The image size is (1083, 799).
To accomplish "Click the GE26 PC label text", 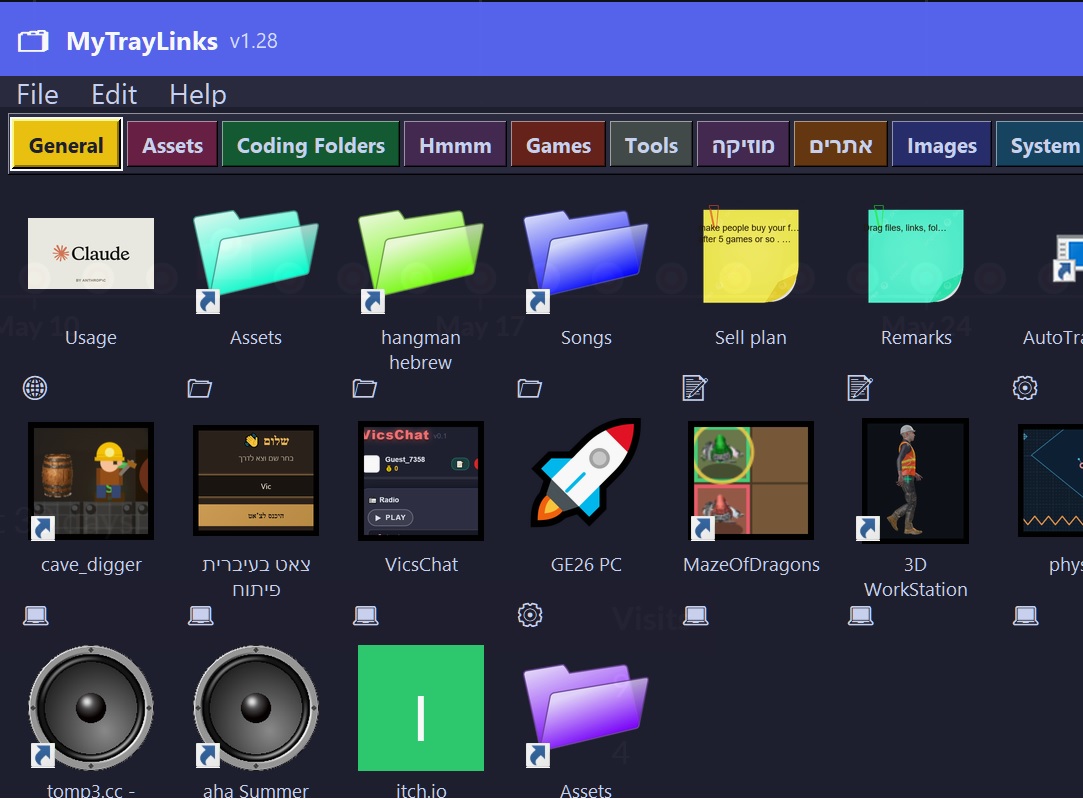I will [586, 565].
